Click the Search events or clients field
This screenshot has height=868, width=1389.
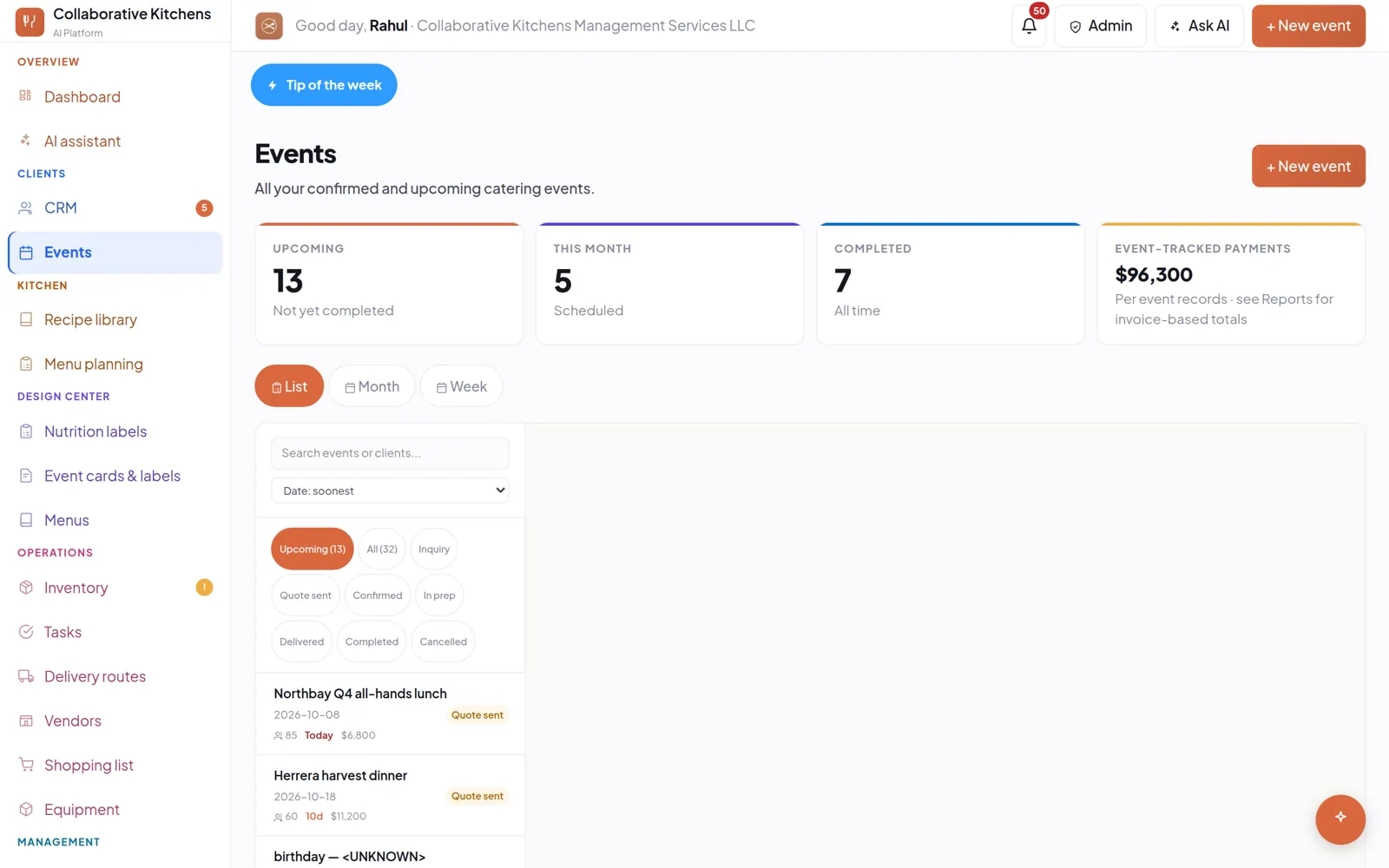(390, 453)
